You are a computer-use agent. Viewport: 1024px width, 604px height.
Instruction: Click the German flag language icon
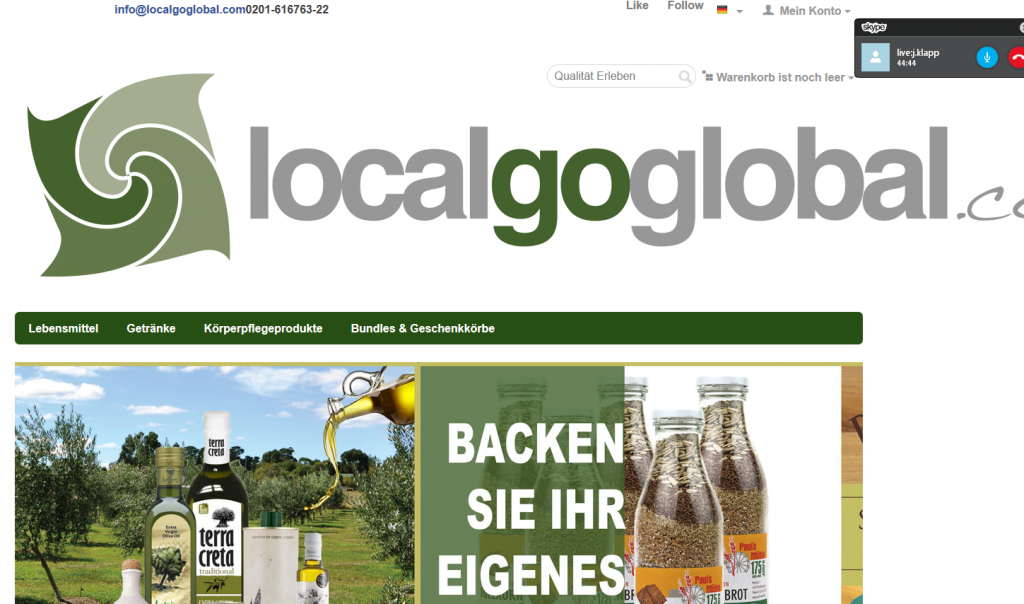coord(722,10)
